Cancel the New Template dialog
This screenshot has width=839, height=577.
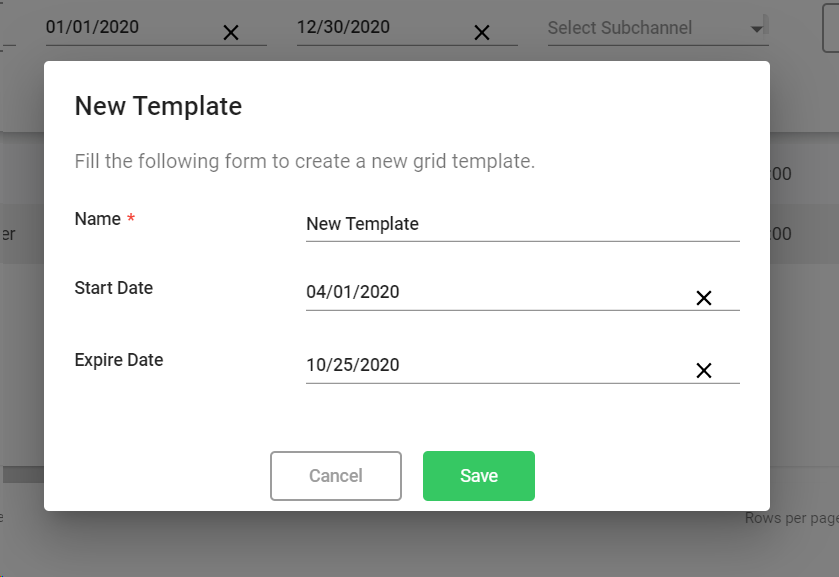(x=336, y=476)
